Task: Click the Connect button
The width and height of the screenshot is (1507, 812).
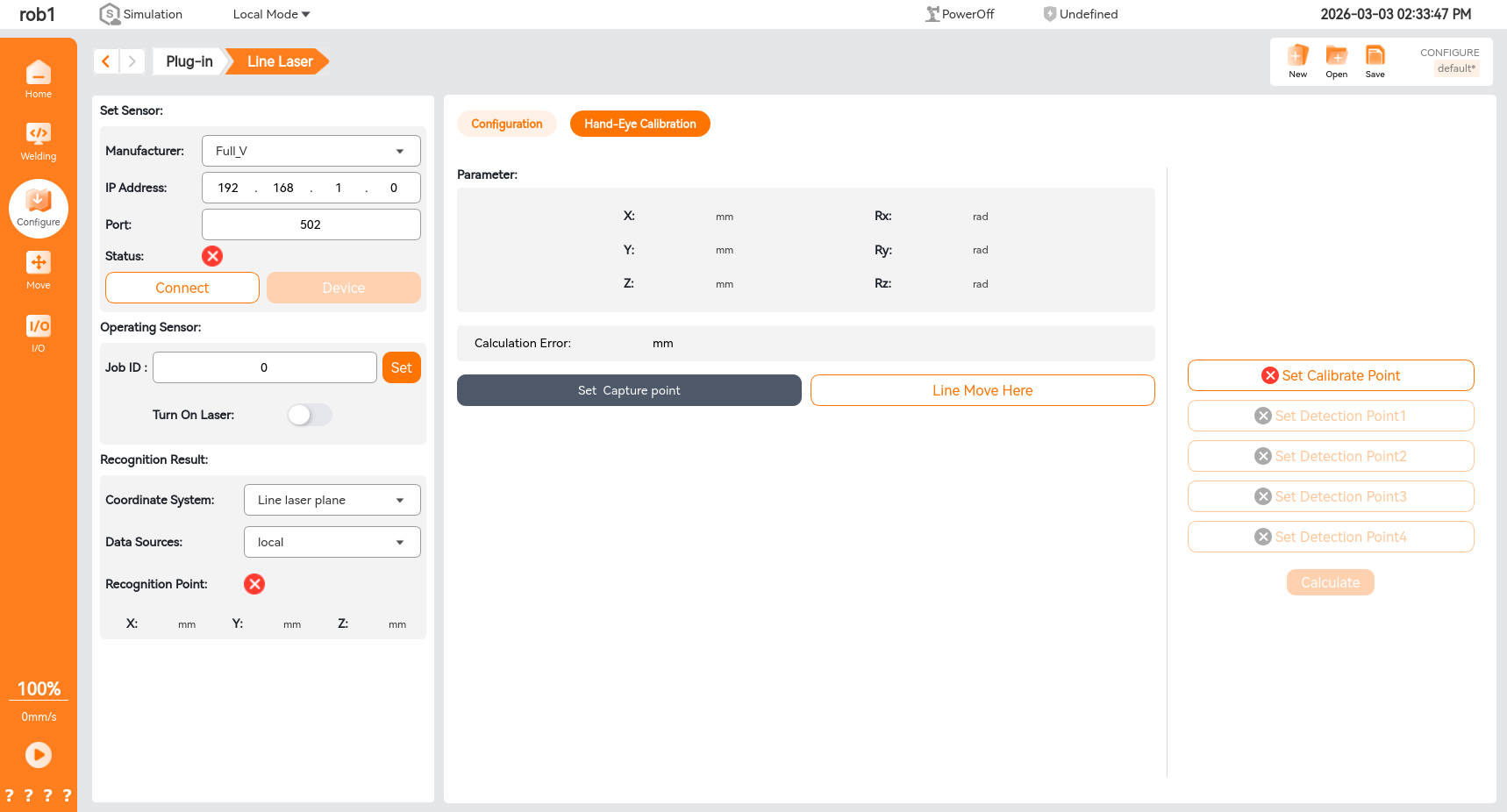Action: click(182, 288)
